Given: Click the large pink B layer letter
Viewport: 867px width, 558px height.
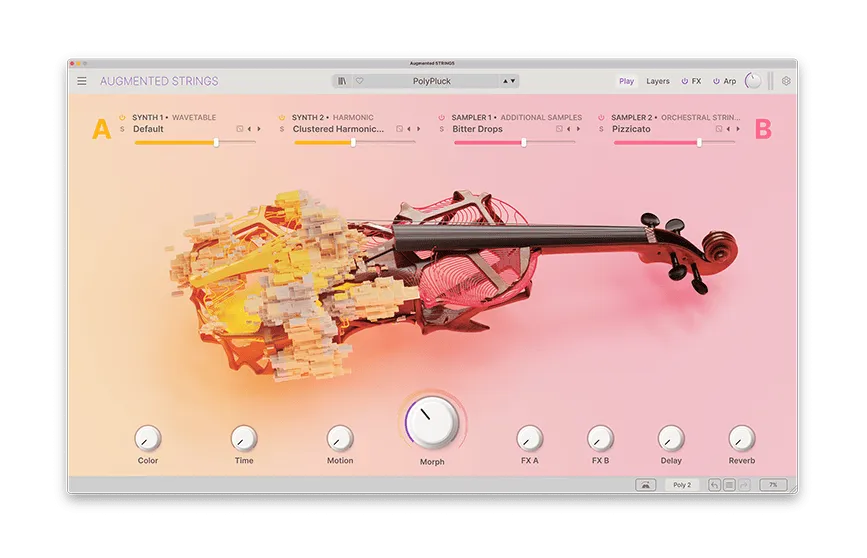Looking at the screenshot, I should pyautogui.click(x=764, y=129).
